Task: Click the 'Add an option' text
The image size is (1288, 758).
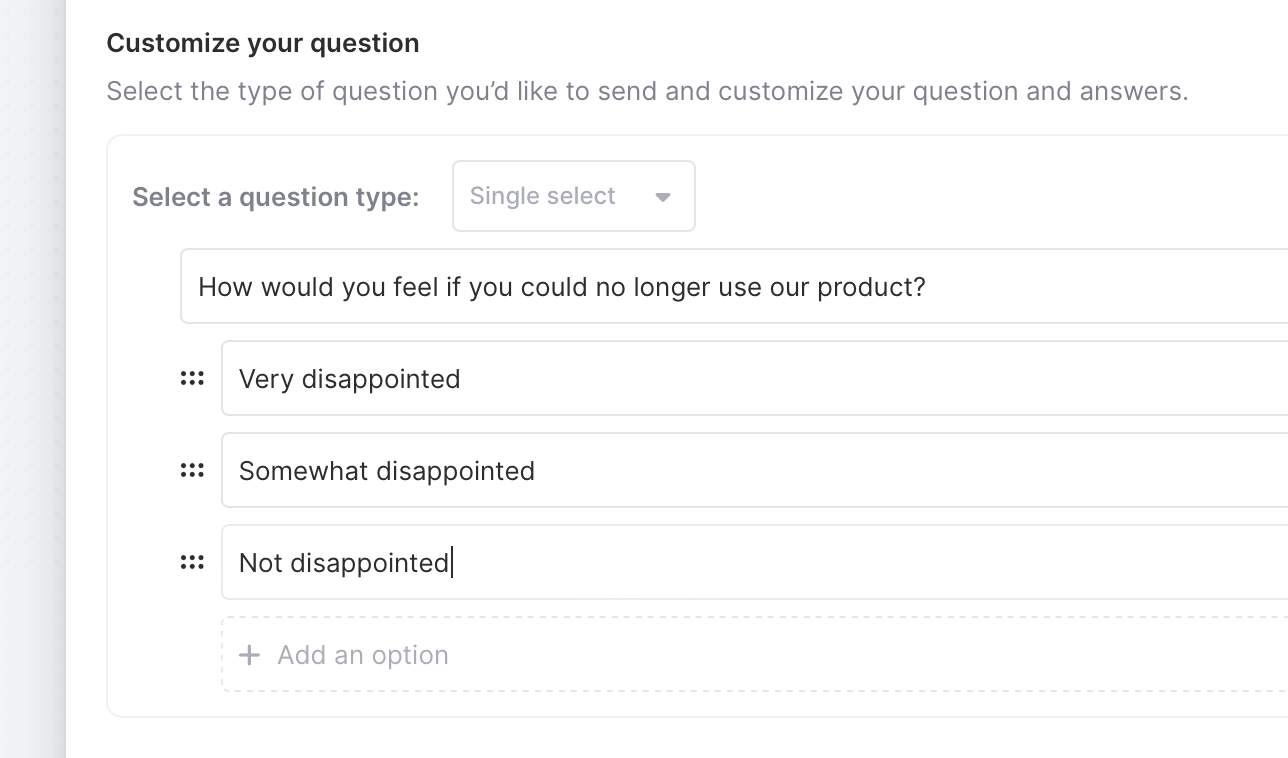Action: [362, 655]
